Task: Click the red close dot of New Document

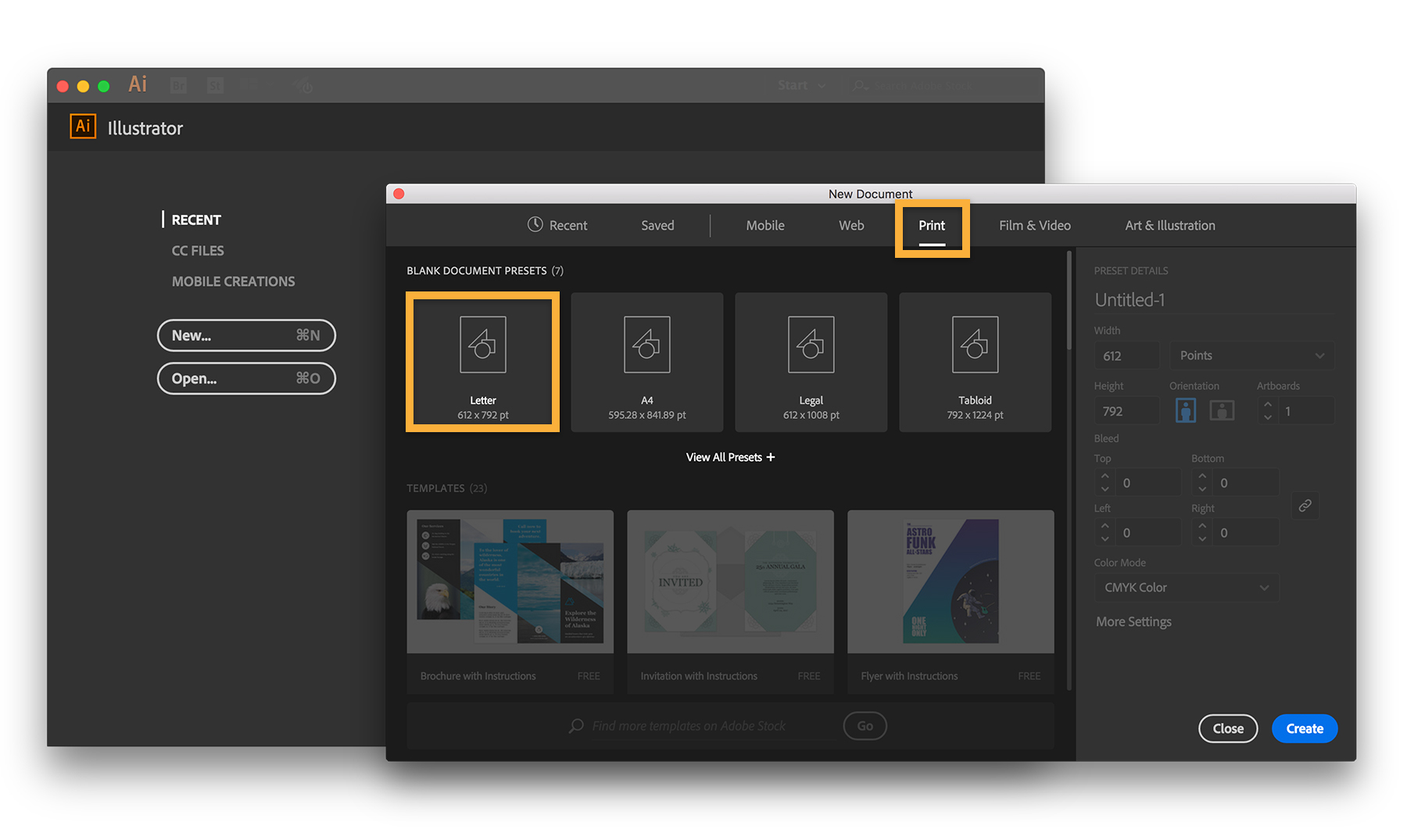Action: 399,193
